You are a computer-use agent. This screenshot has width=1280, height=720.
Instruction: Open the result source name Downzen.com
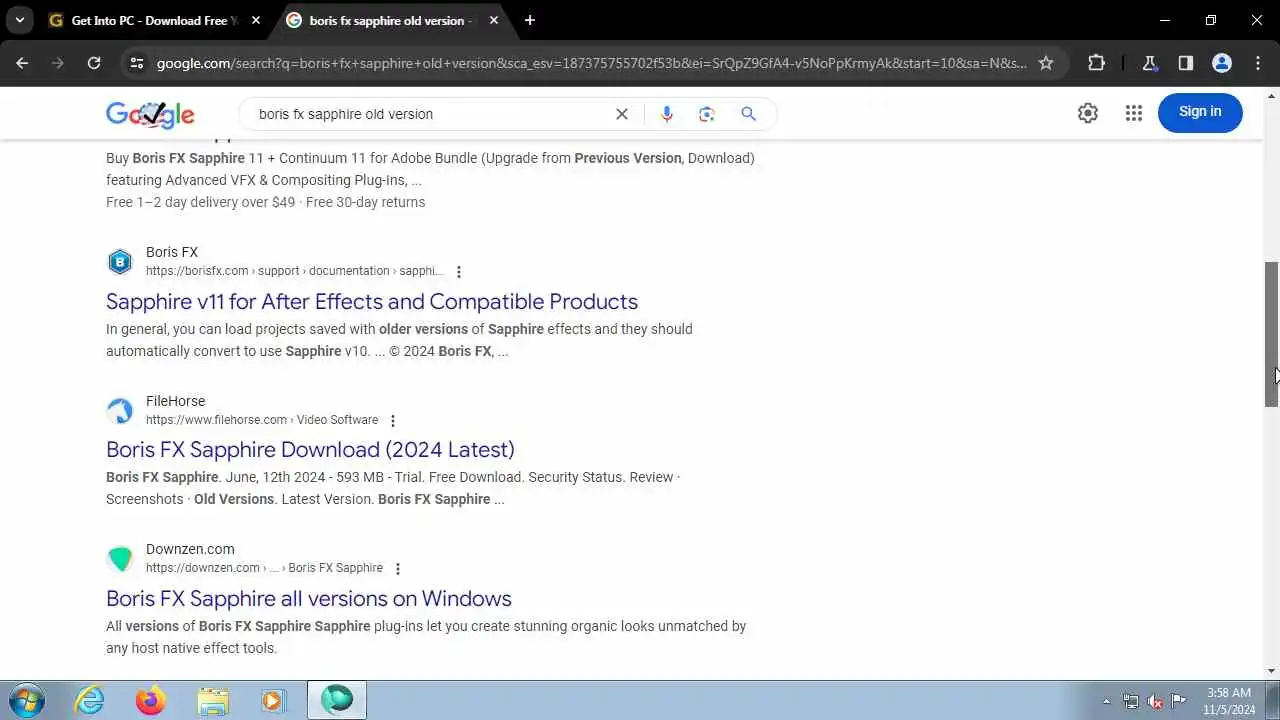pos(190,549)
